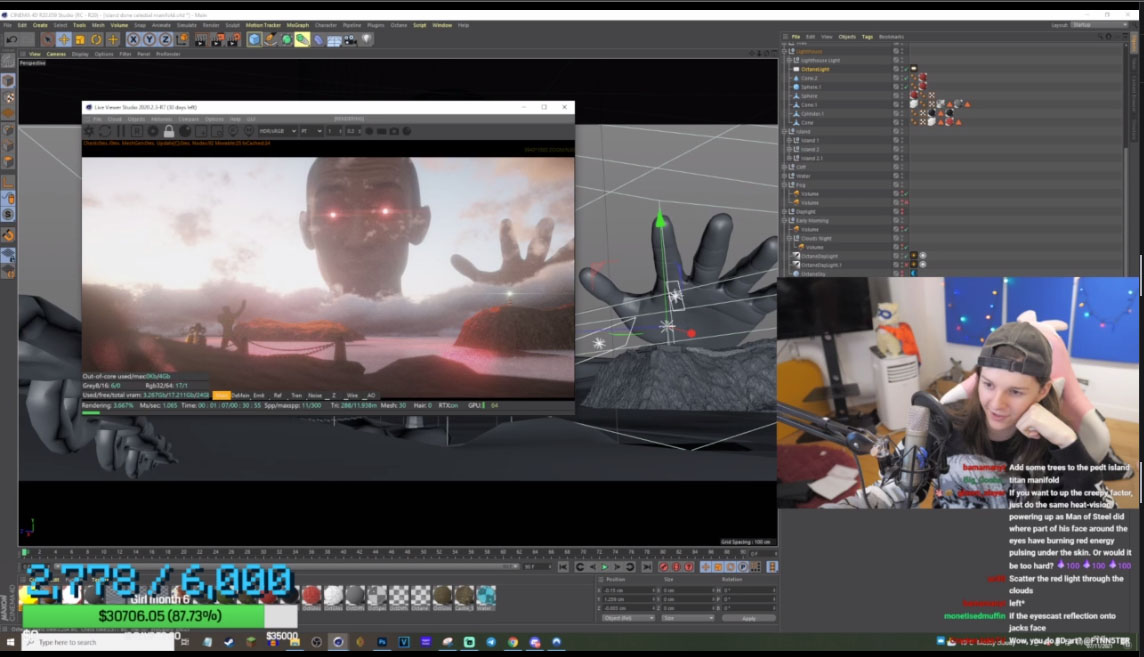Click the clay sphere icon in Live Viewer
1144x657 pixels.
click(x=185, y=131)
